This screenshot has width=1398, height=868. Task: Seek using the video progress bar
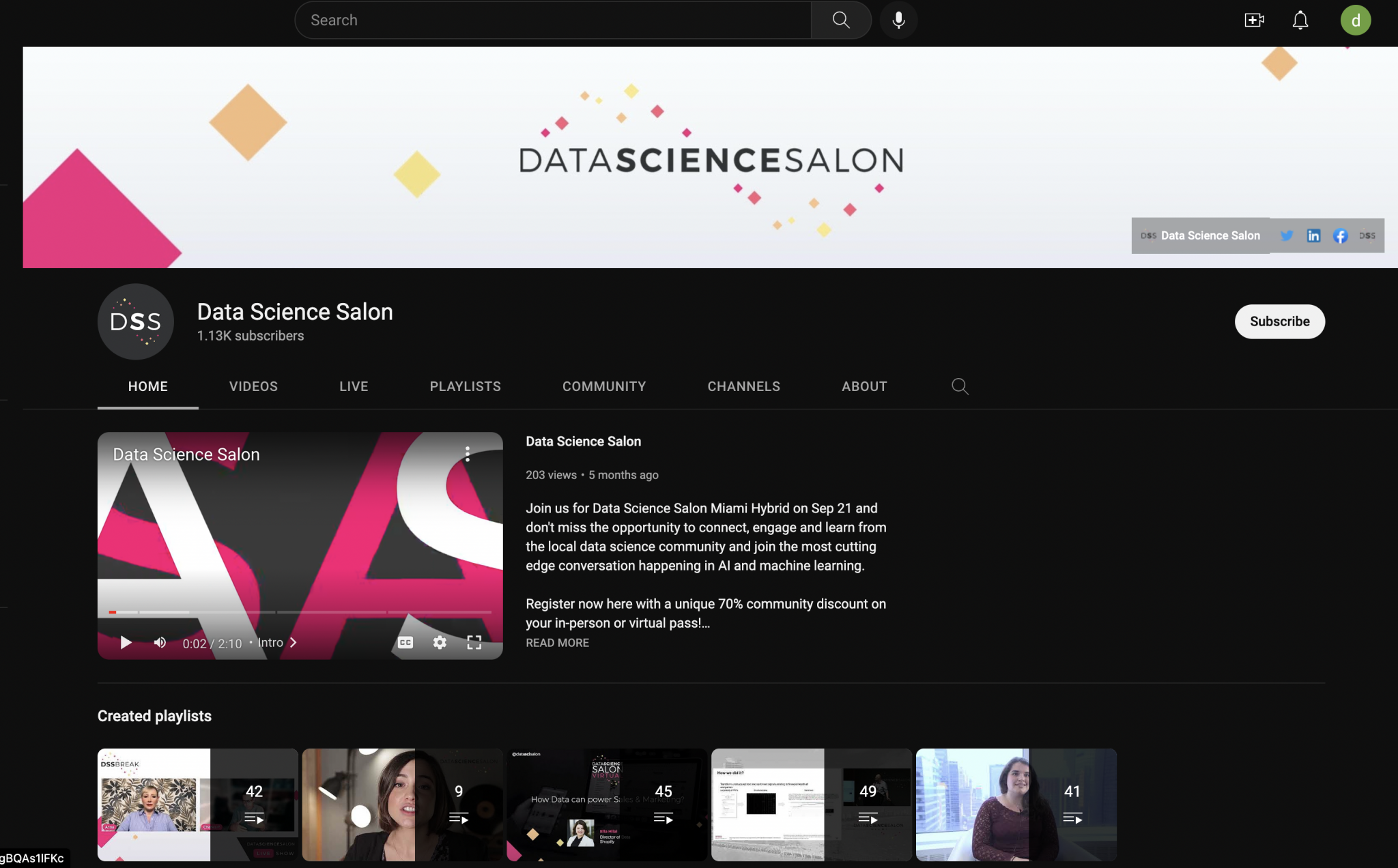300,612
